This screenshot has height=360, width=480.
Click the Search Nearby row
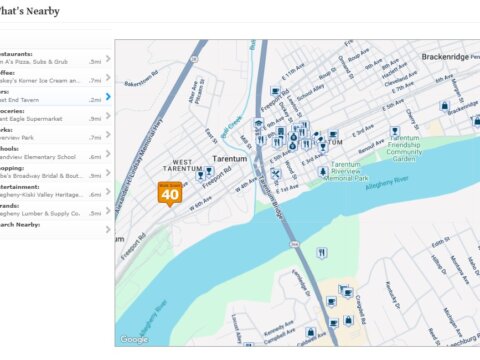point(55,229)
